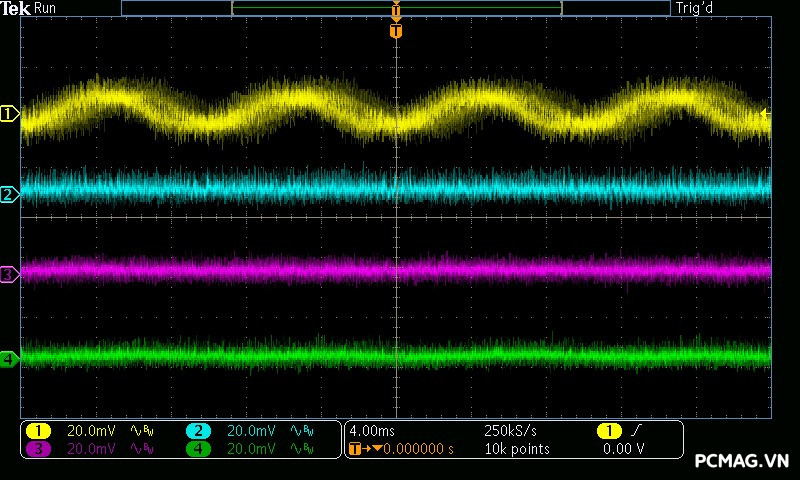Click the 0.00 V trigger level readout
The width and height of the screenshot is (800, 480).
click(623, 449)
